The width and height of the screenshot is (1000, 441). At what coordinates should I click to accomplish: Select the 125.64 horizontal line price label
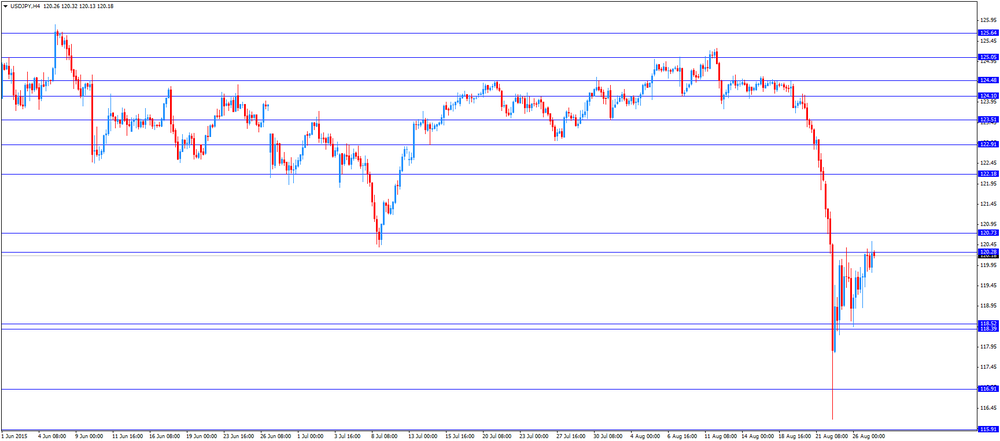click(x=989, y=33)
